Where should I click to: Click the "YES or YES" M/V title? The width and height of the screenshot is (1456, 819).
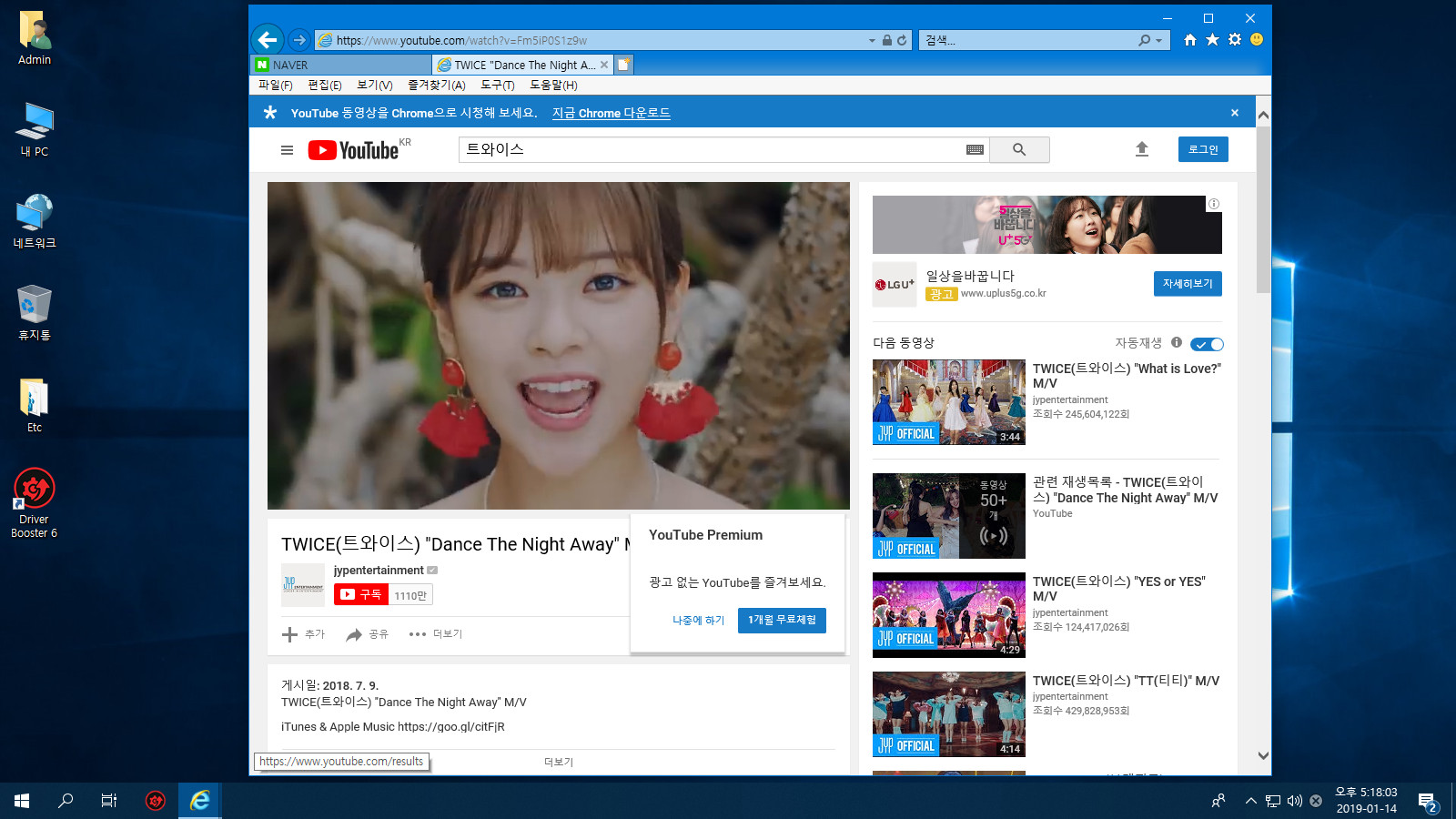(x=1119, y=589)
